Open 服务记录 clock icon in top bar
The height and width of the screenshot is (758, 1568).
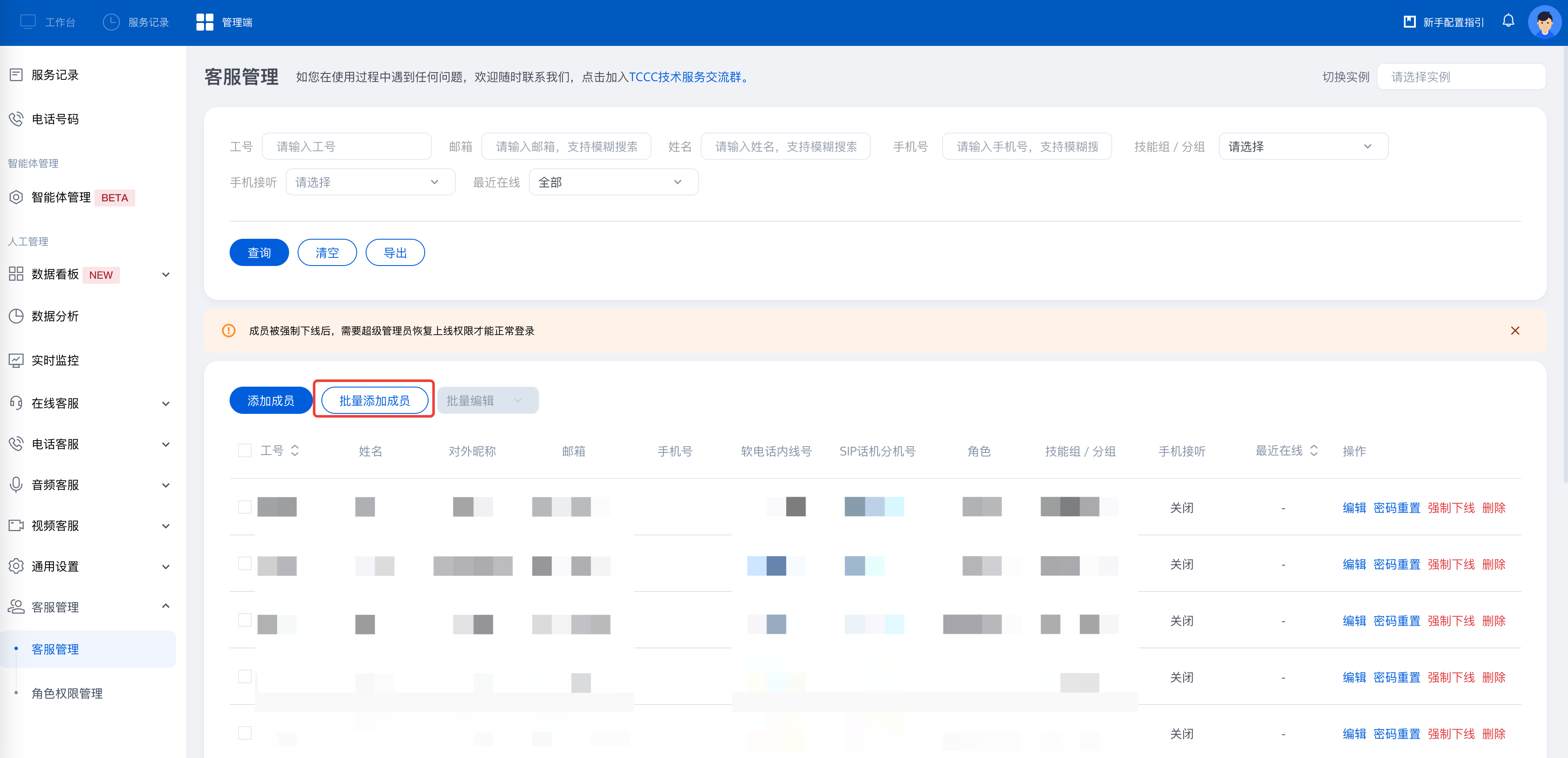tap(111, 22)
